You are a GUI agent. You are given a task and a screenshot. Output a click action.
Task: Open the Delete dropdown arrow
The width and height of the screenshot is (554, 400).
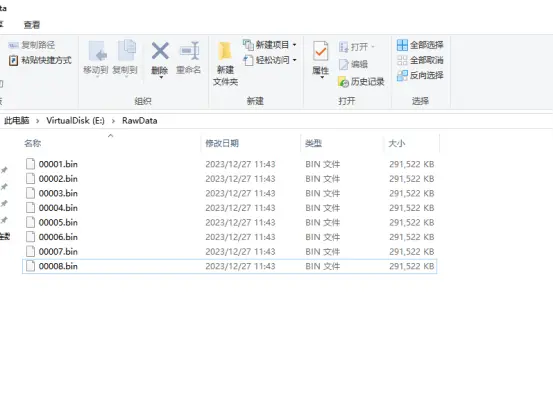pyautogui.click(x=161, y=78)
